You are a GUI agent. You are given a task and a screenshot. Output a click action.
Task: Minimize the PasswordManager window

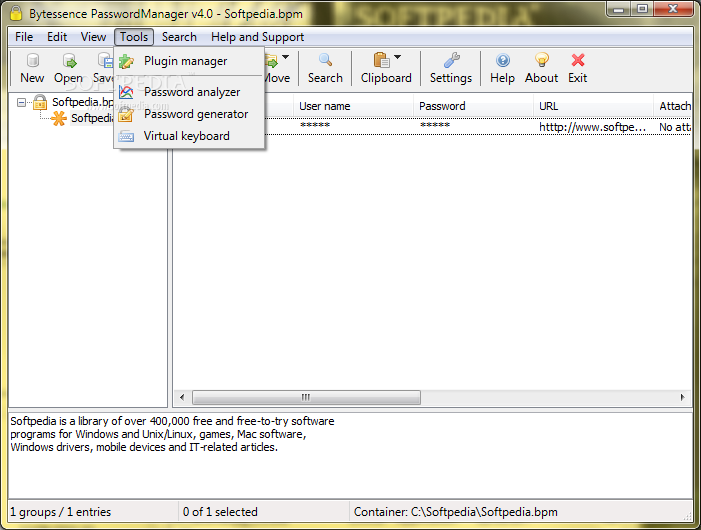point(619,9)
